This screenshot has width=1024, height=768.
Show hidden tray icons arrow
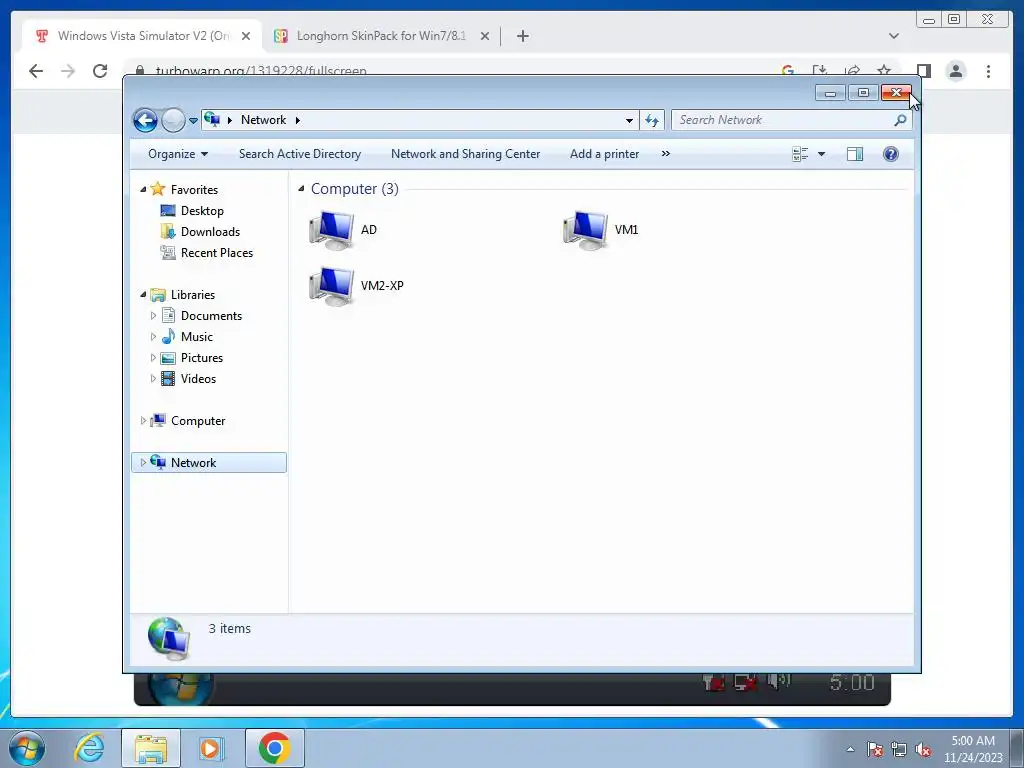point(850,749)
